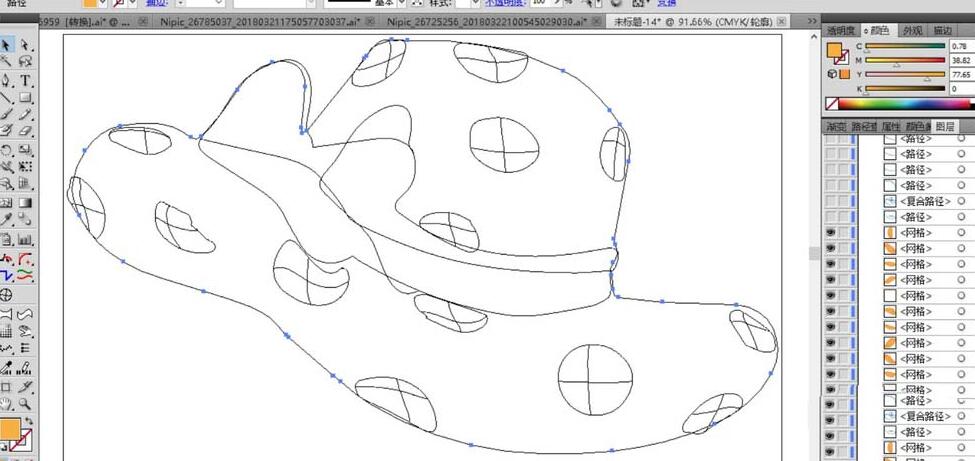The image size is (975, 461).
Task: Close the Nipic_26785037 document tab
Action: pos(371,22)
